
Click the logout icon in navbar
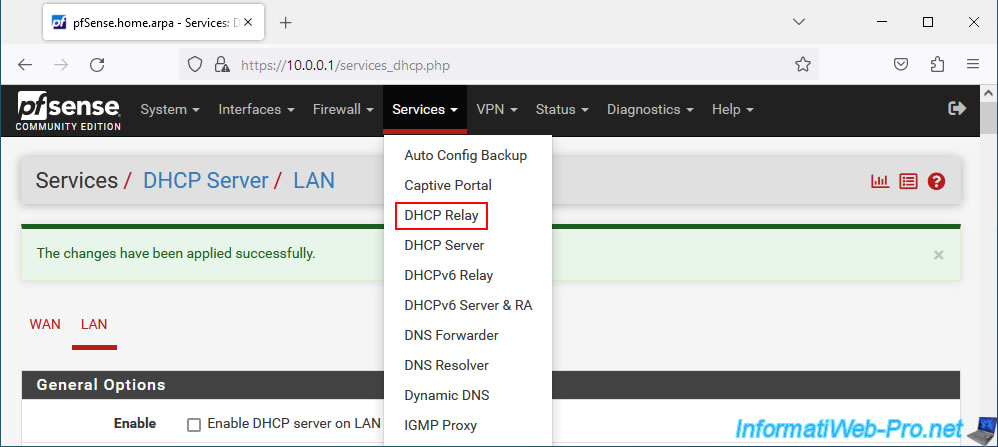coord(957,109)
